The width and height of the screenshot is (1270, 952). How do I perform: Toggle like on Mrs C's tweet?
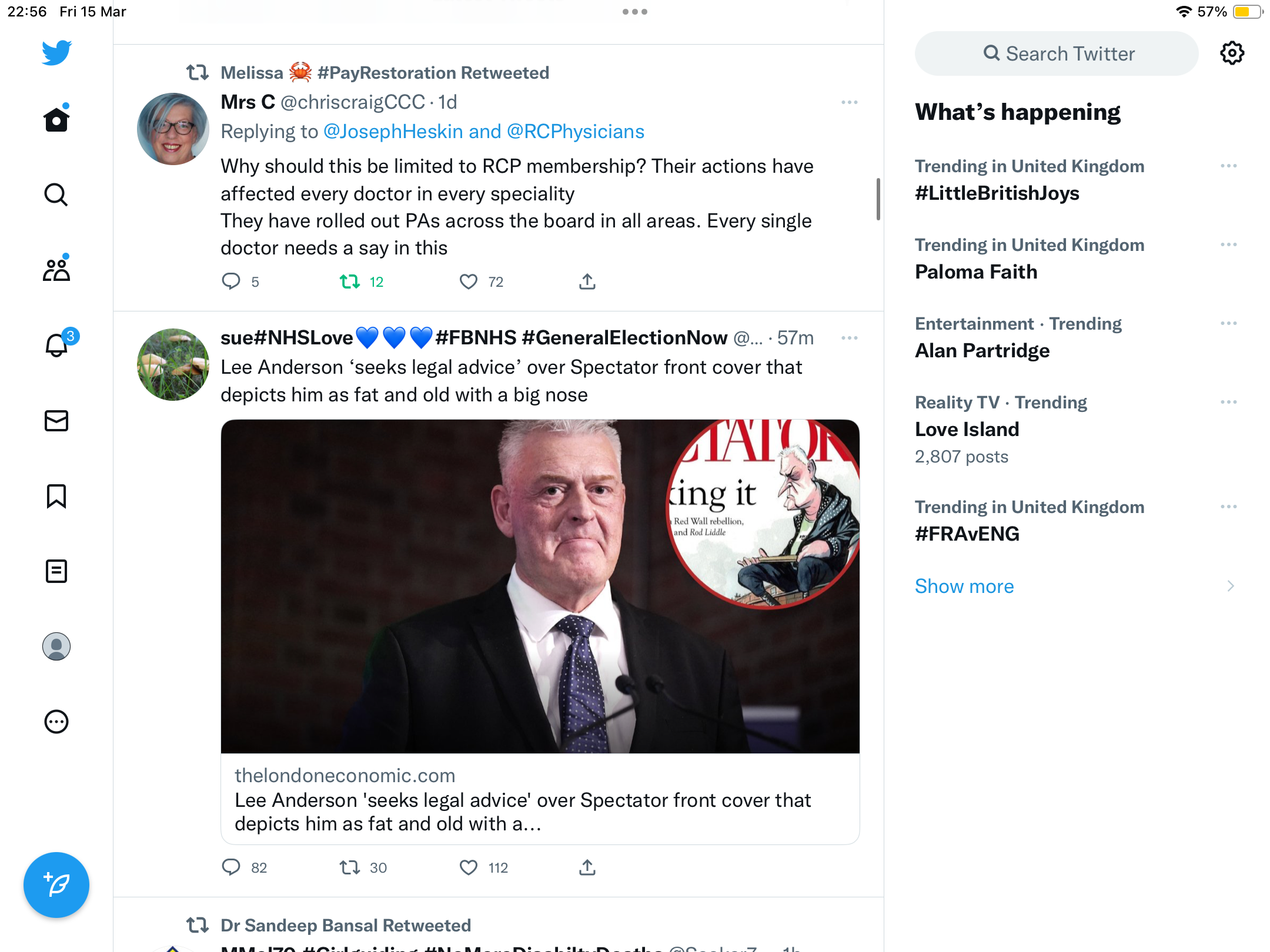[469, 282]
